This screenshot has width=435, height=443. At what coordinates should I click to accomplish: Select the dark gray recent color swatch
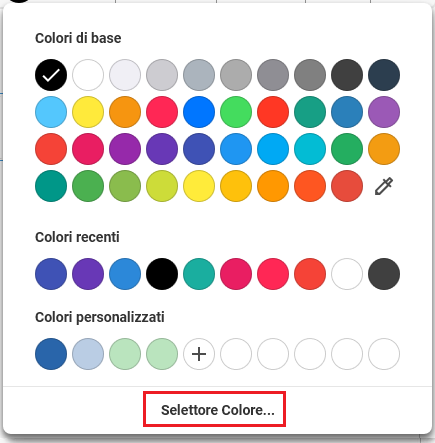click(384, 274)
